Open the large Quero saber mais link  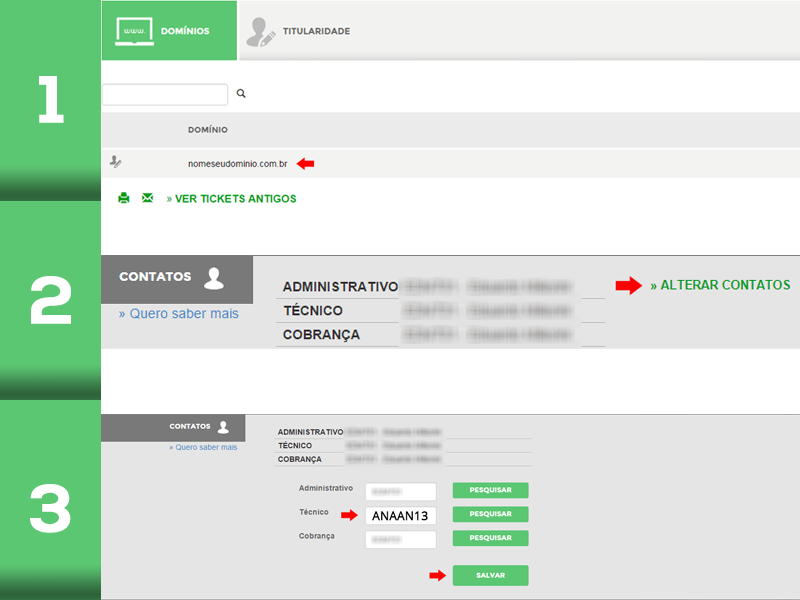click(x=179, y=314)
